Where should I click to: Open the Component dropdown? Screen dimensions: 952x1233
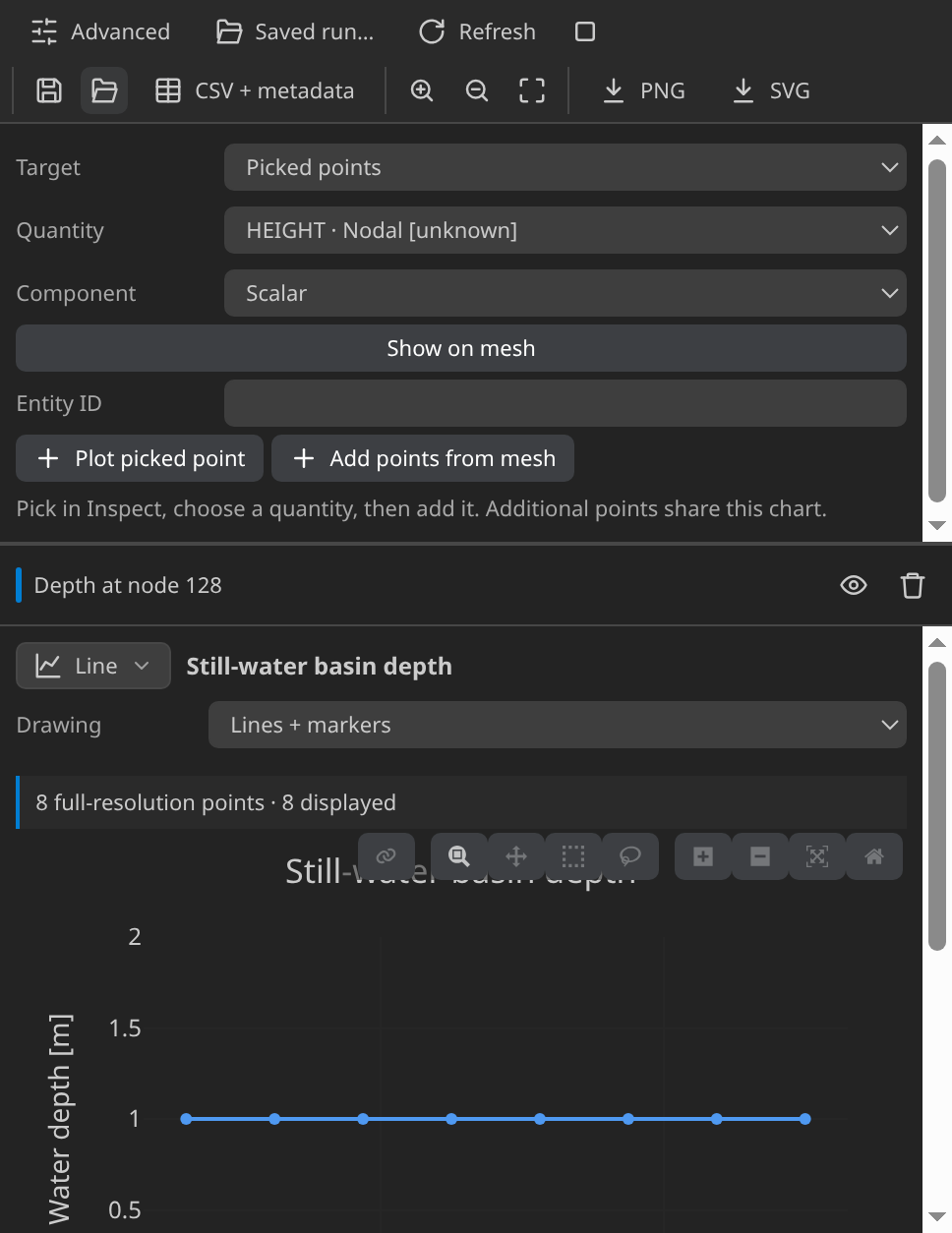(565, 293)
